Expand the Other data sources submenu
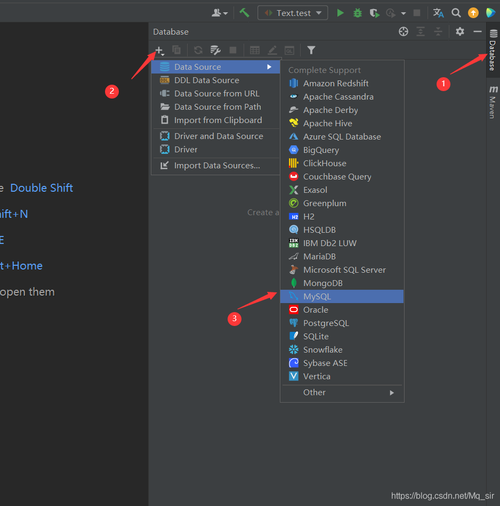This screenshot has width=500, height=506. click(342, 393)
